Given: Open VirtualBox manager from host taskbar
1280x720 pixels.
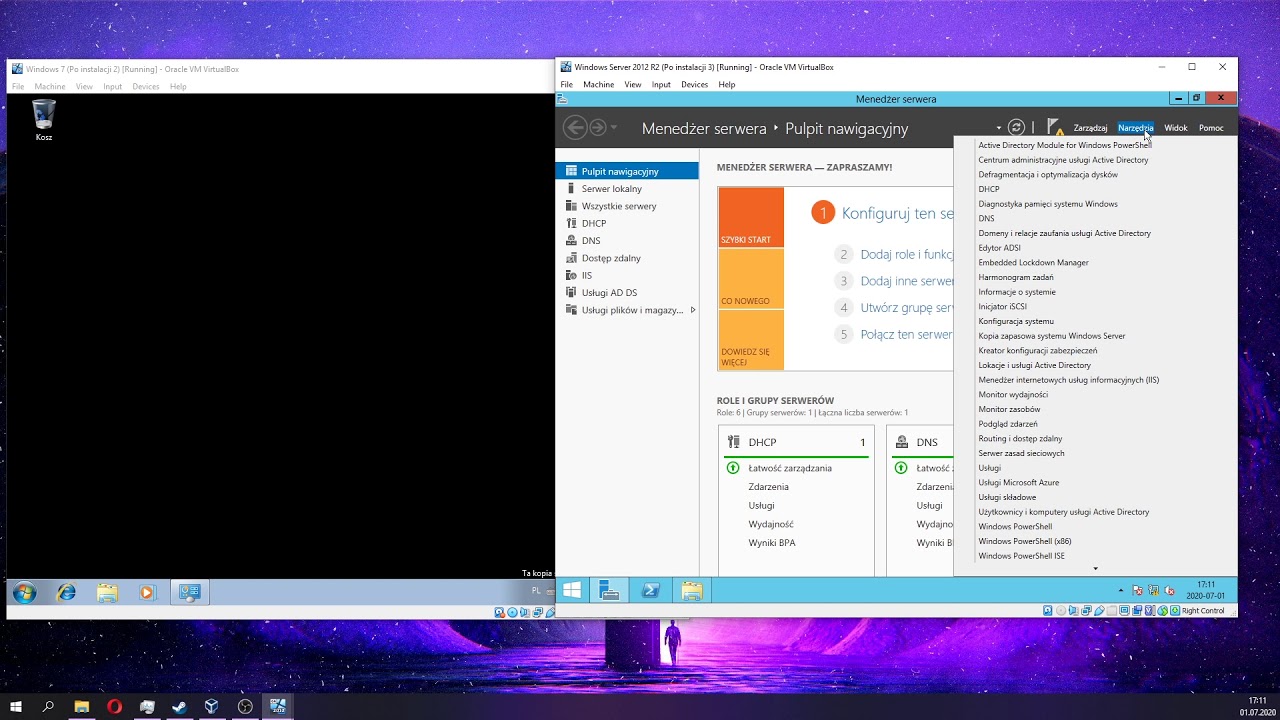Looking at the screenshot, I should [x=212, y=706].
